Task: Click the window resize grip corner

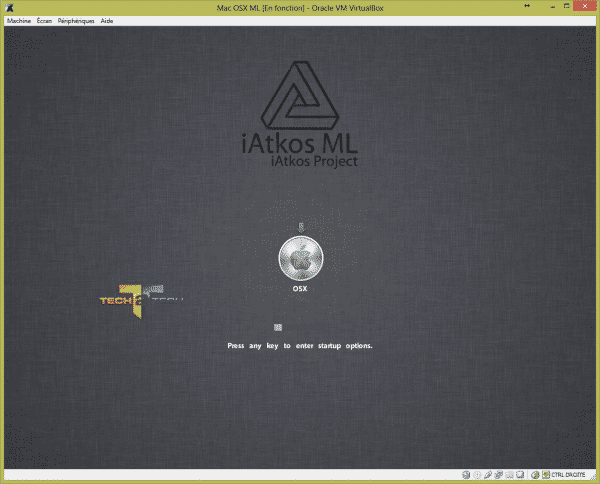Action: click(x=592, y=477)
